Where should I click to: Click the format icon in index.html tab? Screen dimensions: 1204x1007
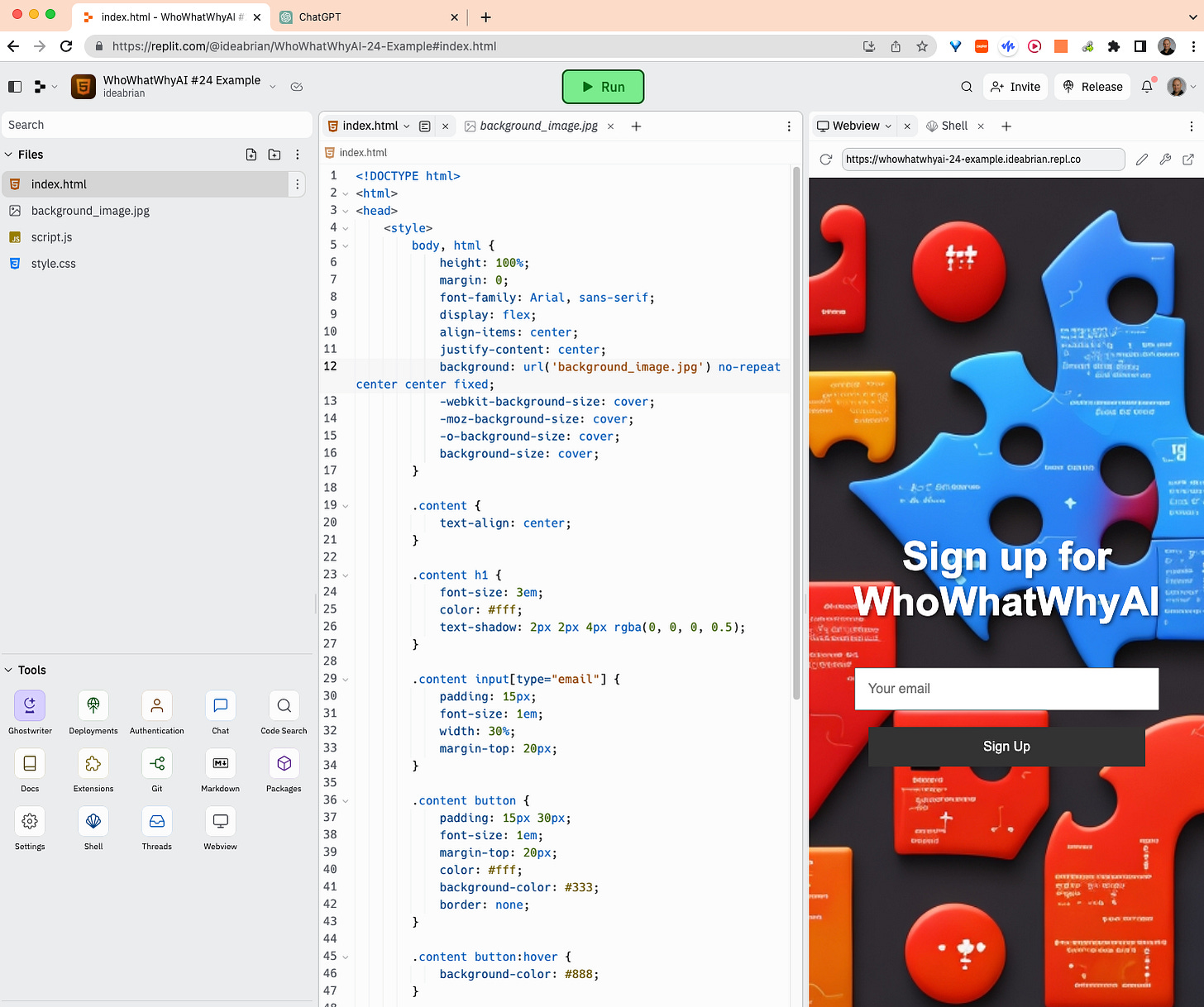pos(425,126)
